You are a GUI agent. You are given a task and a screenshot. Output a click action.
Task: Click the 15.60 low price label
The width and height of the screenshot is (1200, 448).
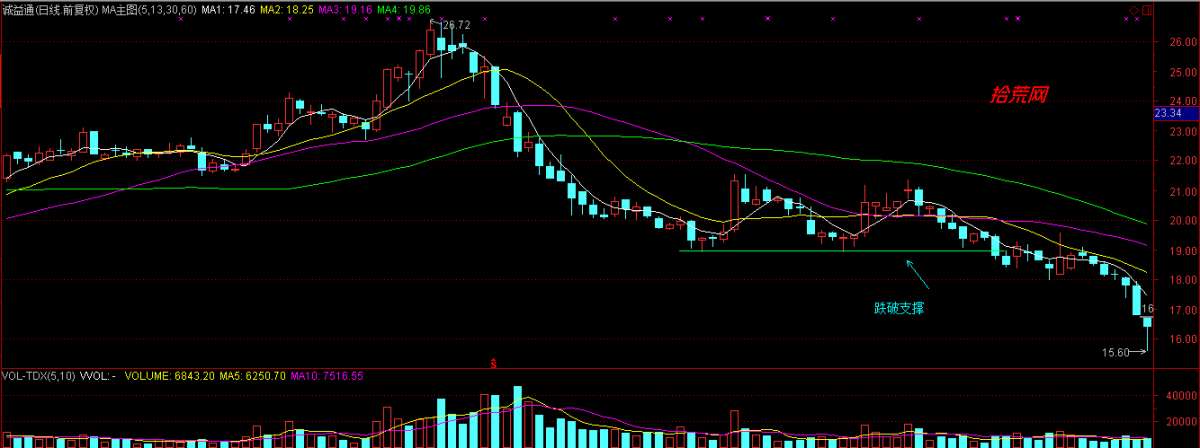[1115, 352]
